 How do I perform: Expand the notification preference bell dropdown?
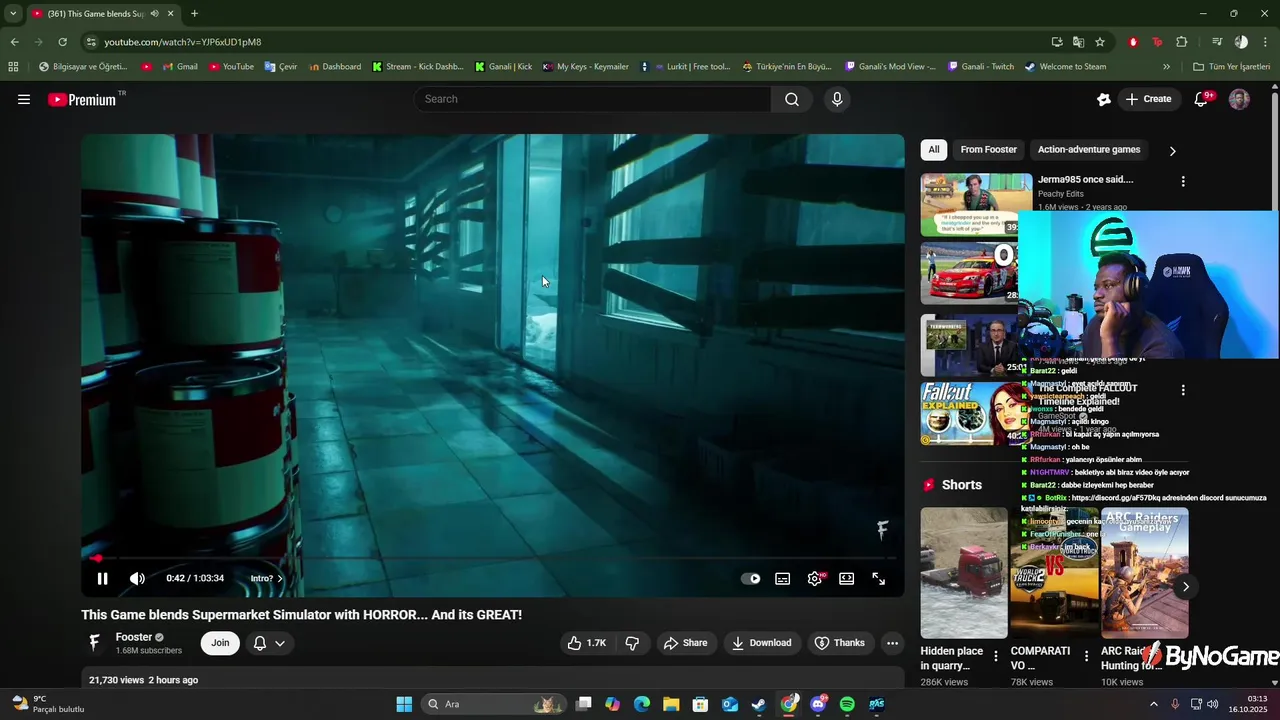[x=269, y=643]
